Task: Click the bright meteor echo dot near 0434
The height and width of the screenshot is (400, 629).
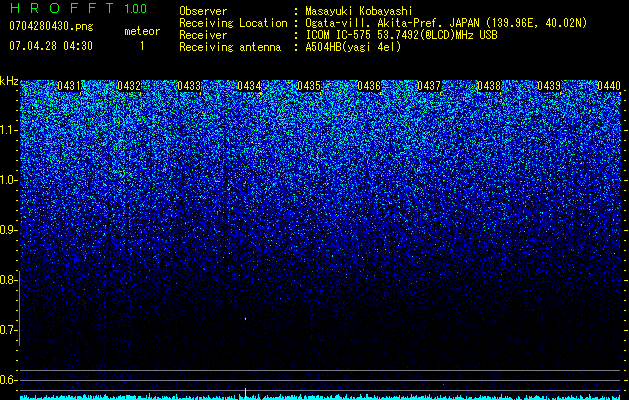Action: point(246,319)
